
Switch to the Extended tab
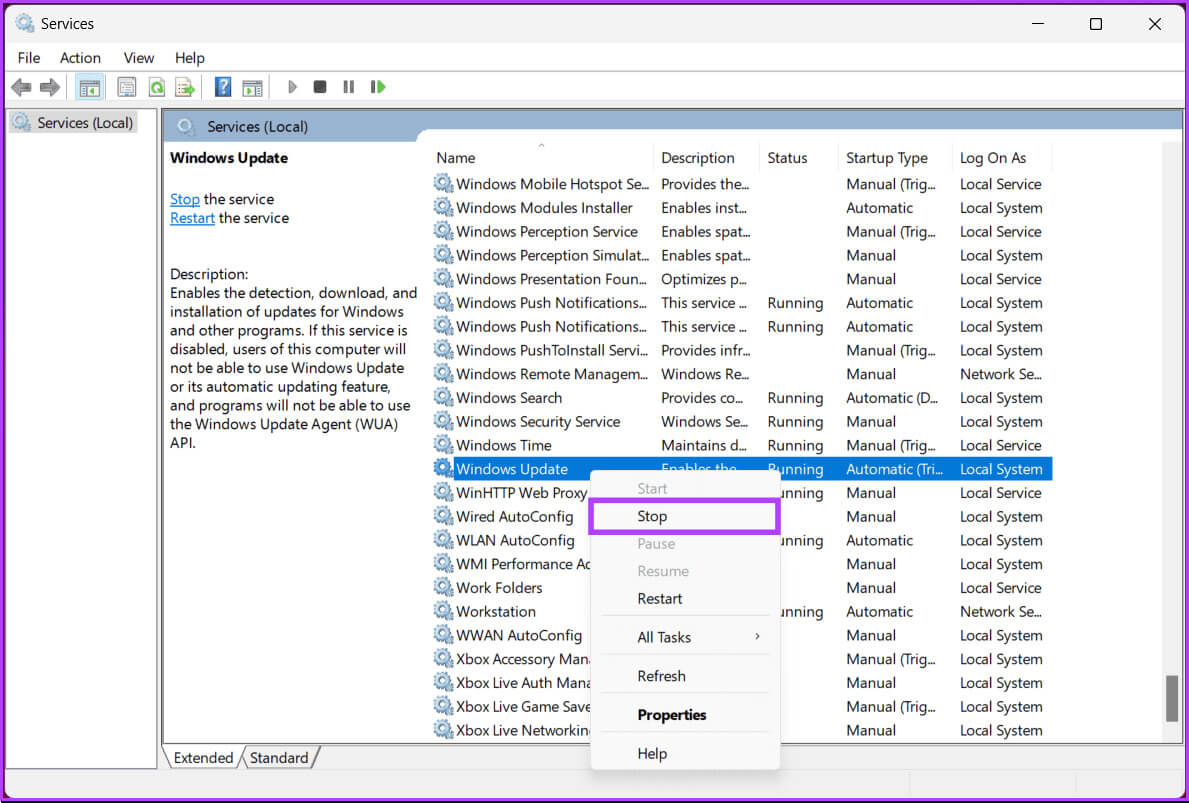(203, 758)
